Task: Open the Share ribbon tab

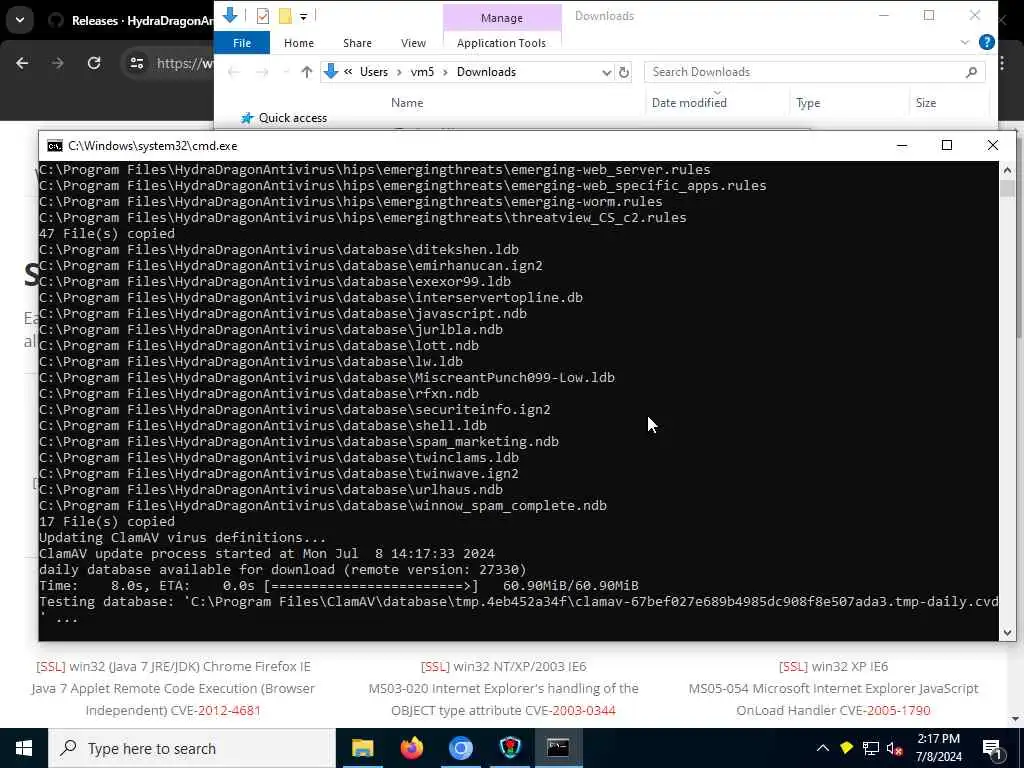Action: point(357,43)
